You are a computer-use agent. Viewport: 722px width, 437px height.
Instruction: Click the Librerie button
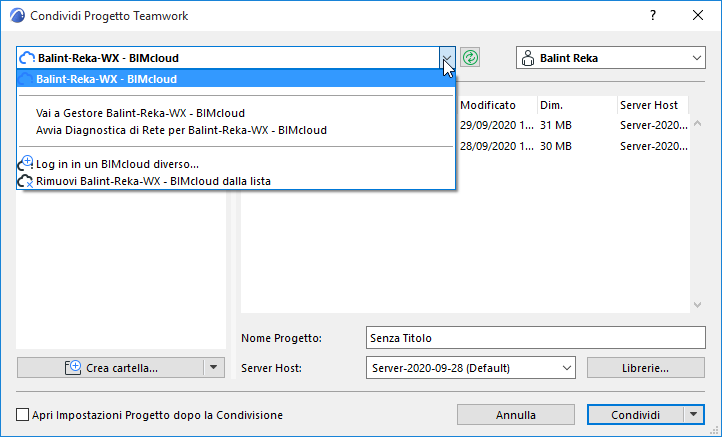point(646,368)
